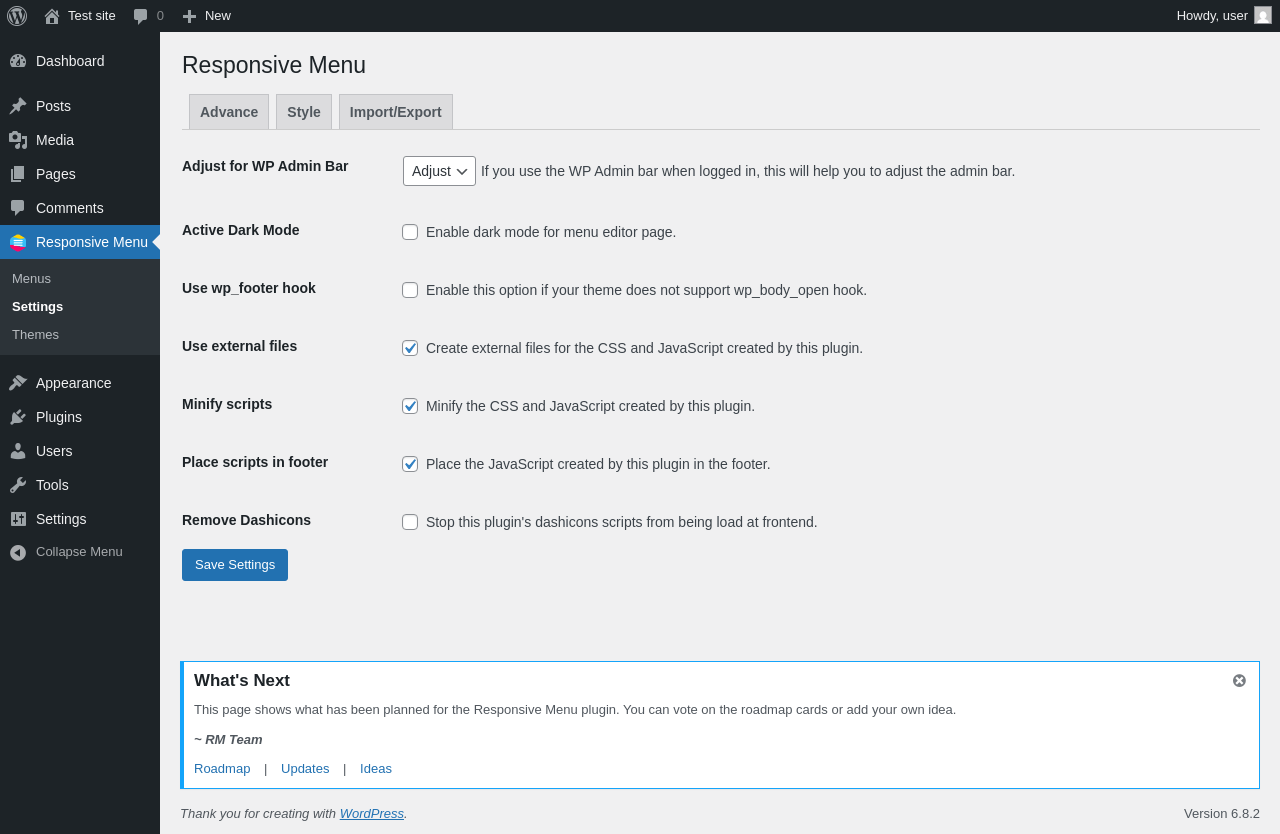Switch to the Advance tab
The height and width of the screenshot is (834, 1280).
click(x=229, y=112)
